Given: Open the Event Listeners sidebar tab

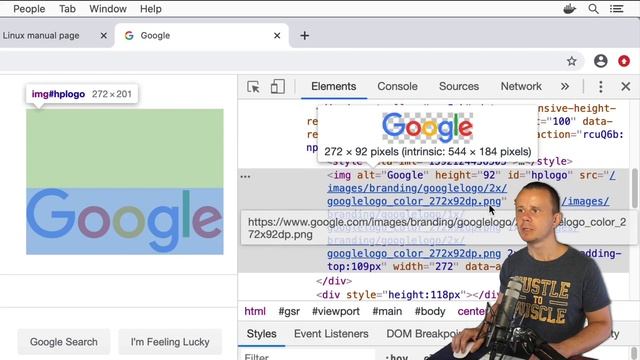Looking at the screenshot, I should [x=331, y=334].
